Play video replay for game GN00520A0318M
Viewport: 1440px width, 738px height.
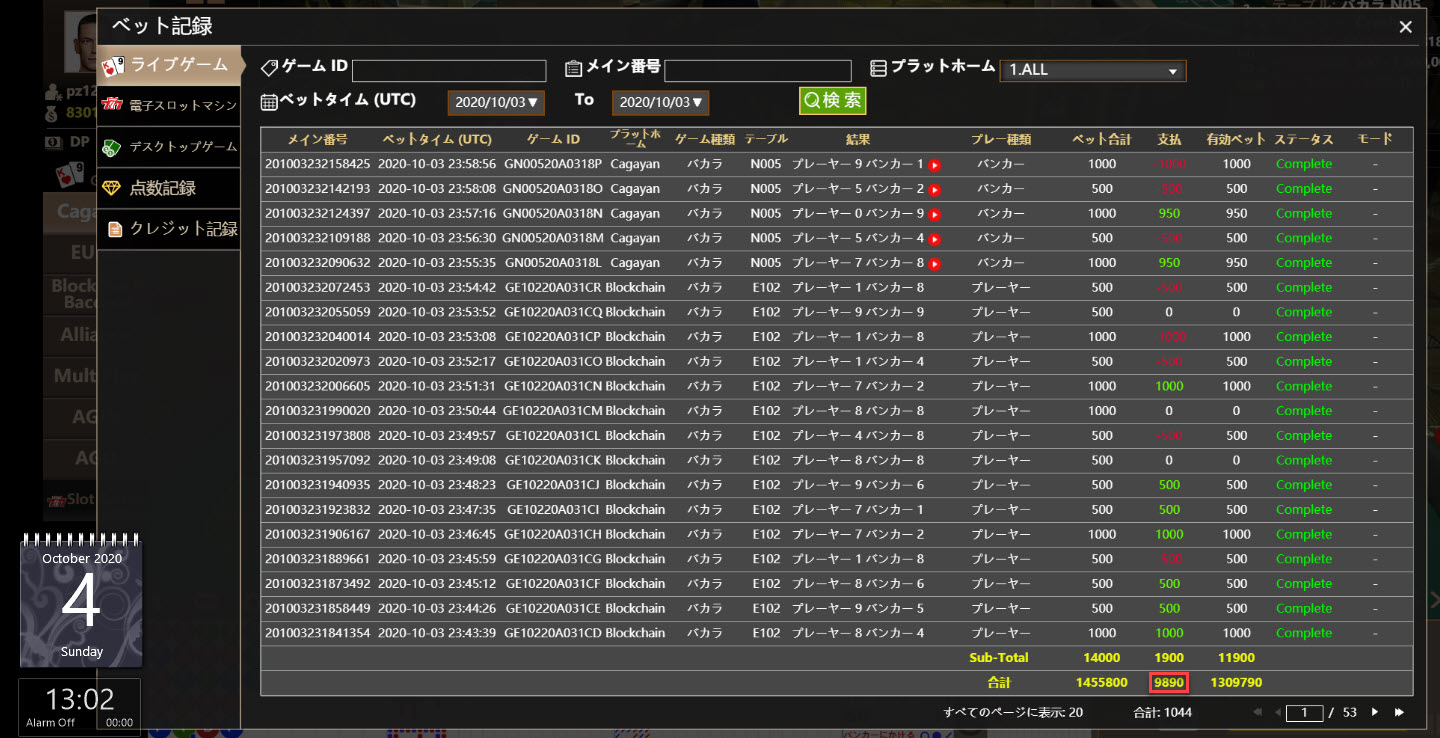click(x=934, y=239)
